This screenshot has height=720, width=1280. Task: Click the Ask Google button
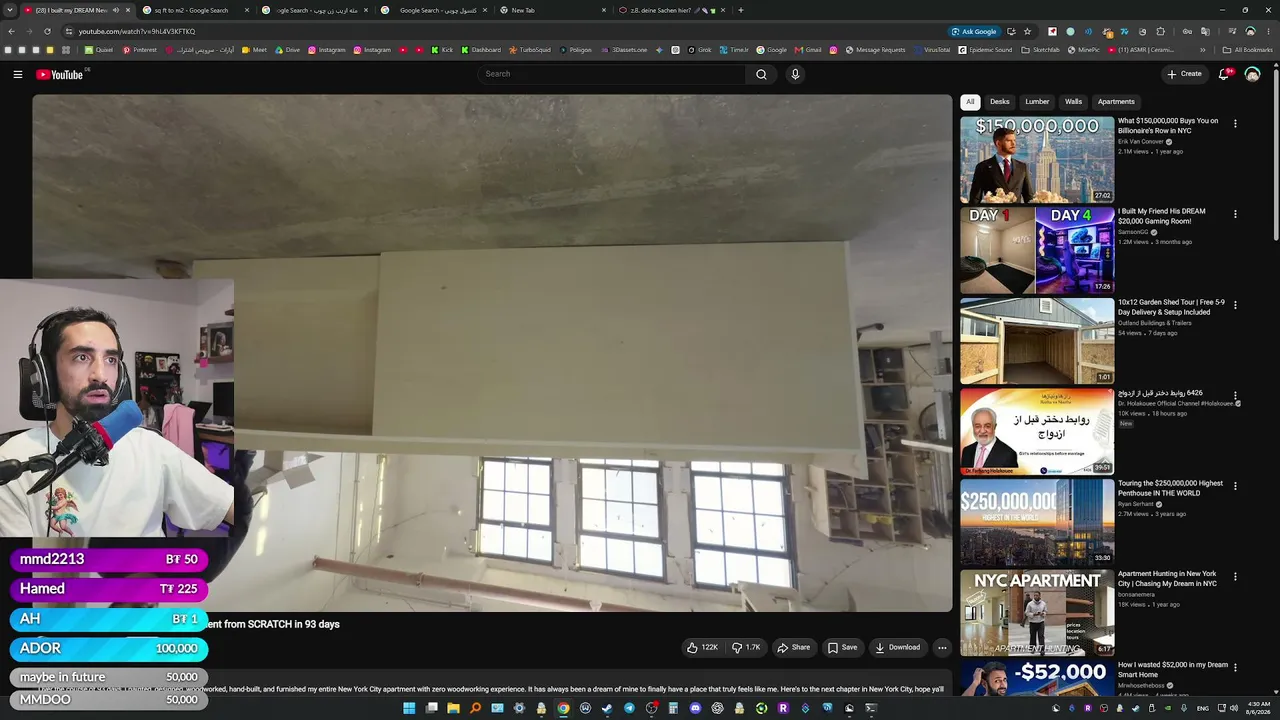(x=974, y=31)
